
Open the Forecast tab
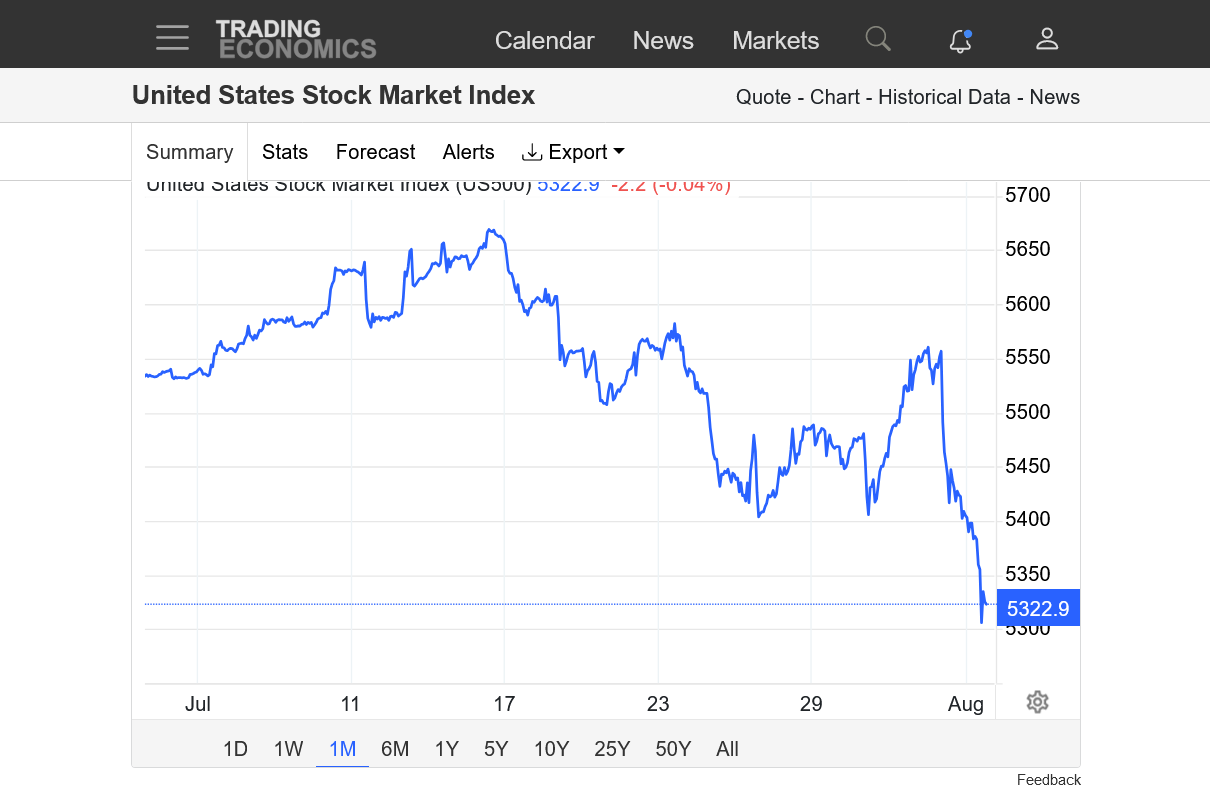[375, 152]
